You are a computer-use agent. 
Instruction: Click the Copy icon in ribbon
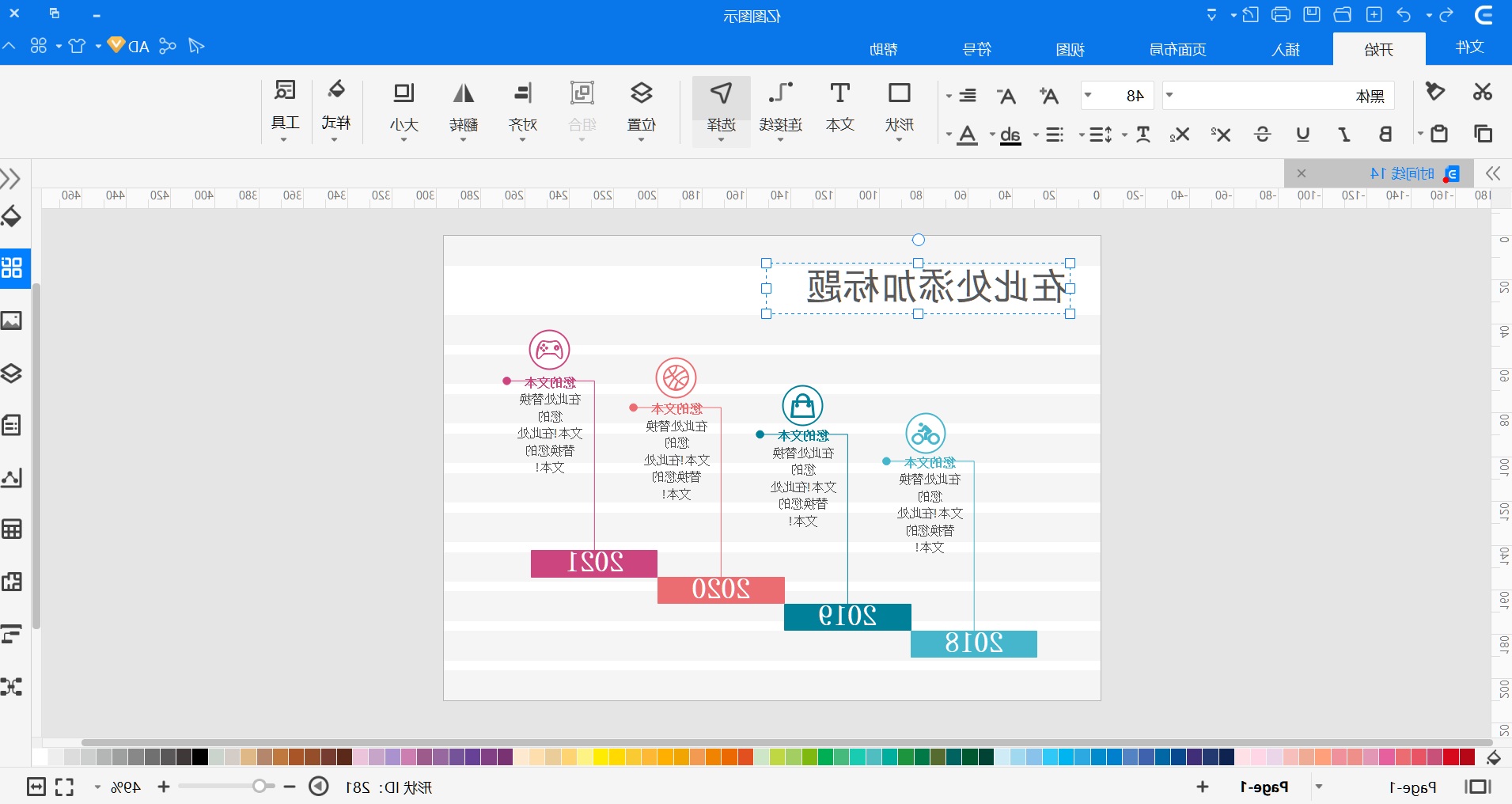tap(1483, 134)
